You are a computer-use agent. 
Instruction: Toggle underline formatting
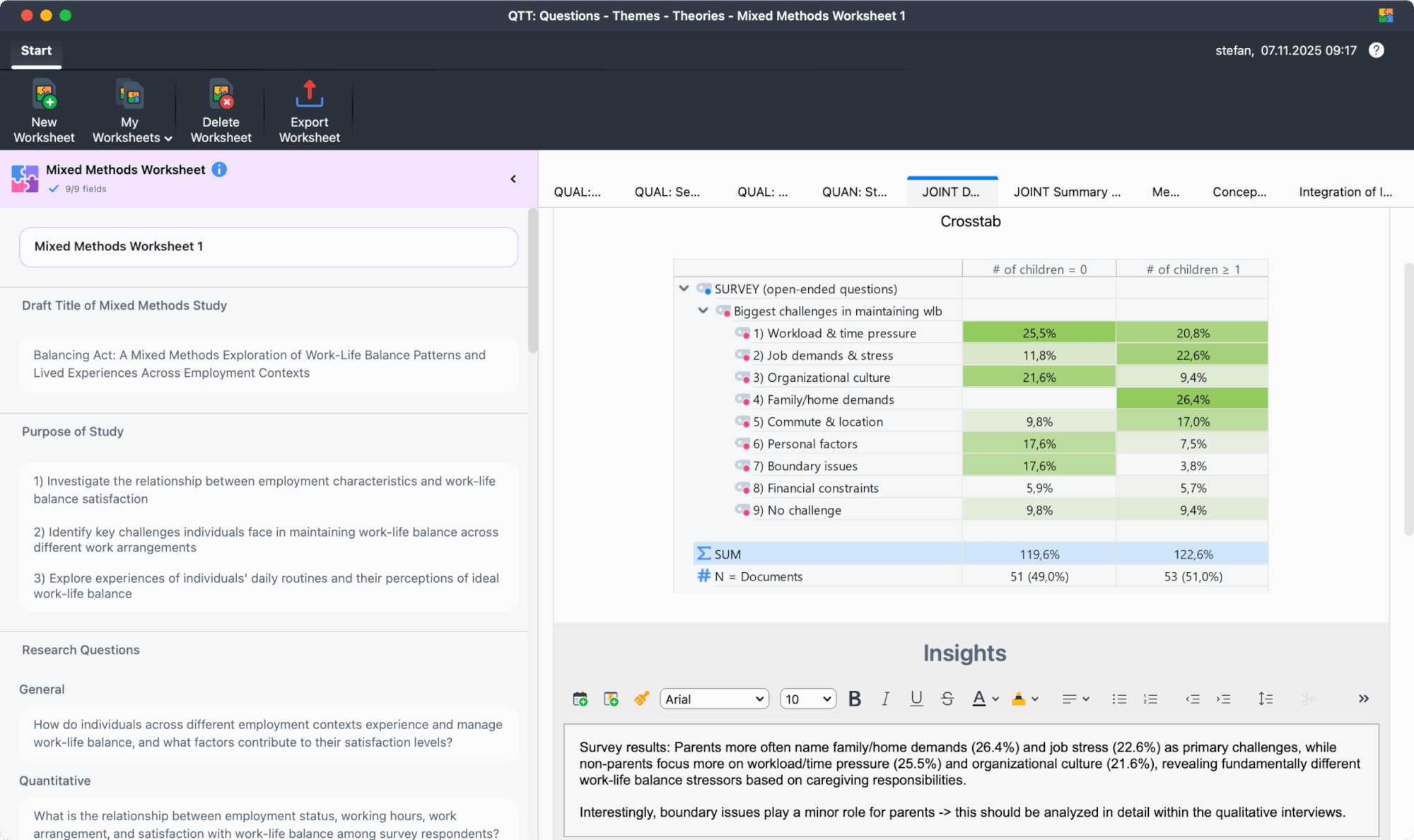[x=916, y=699]
